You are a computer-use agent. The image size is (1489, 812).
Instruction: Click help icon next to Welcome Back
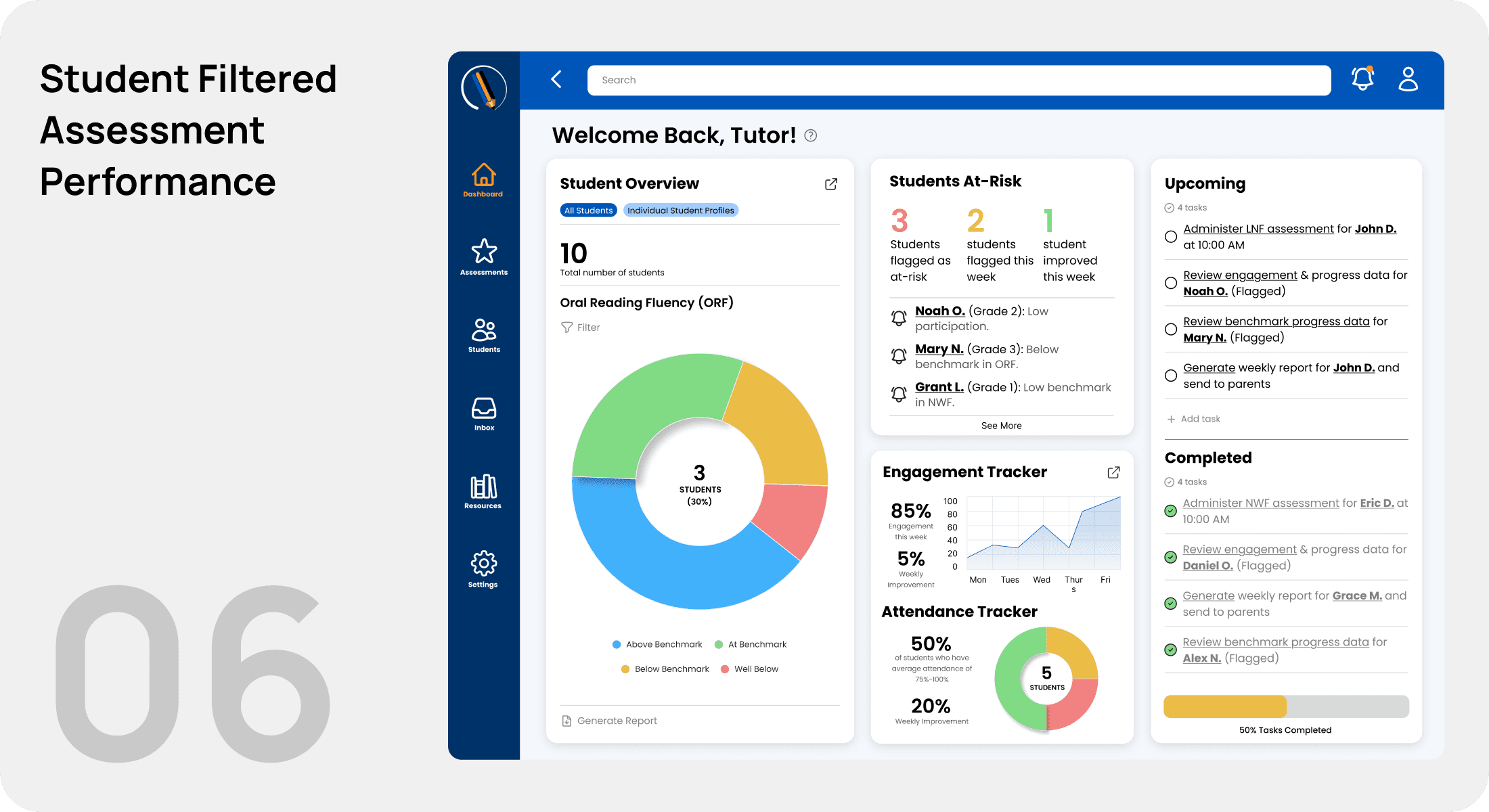pyautogui.click(x=810, y=135)
